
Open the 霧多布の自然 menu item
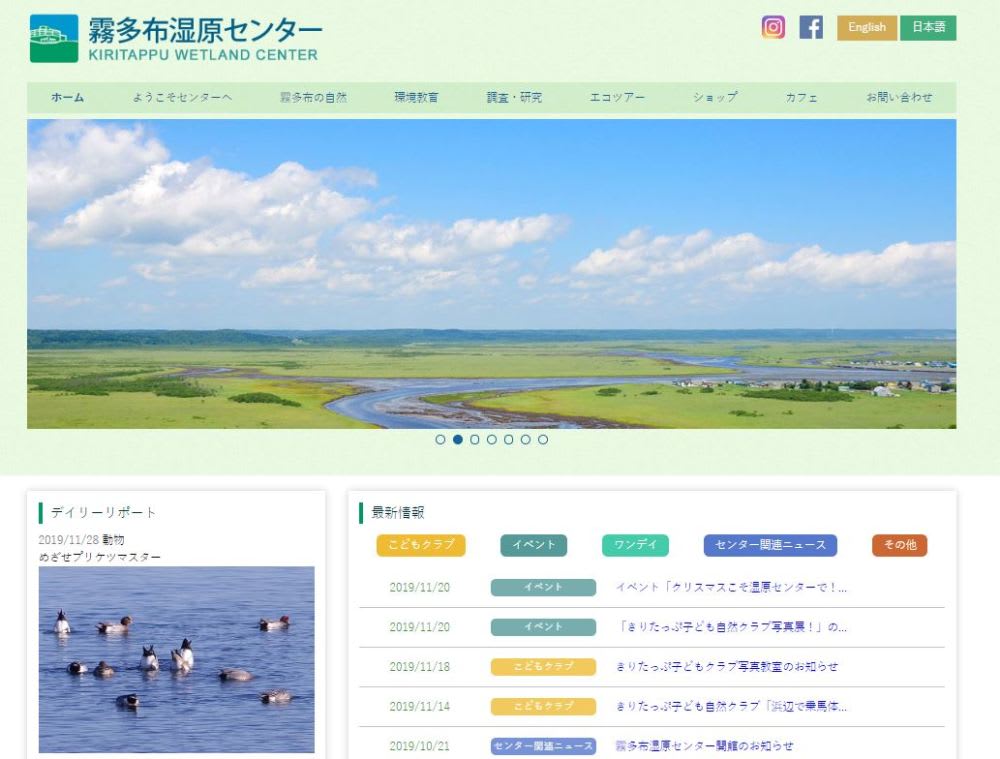[x=313, y=98]
